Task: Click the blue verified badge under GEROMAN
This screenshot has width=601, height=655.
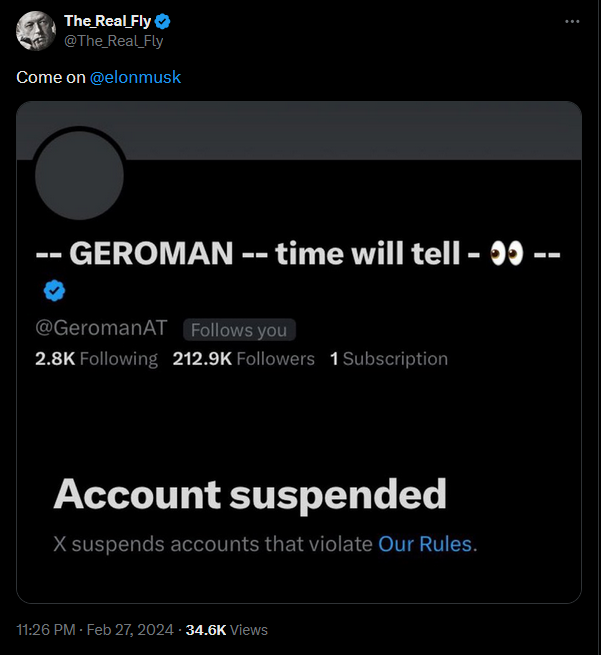Action: pyautogui.click(x=54, y=291)
